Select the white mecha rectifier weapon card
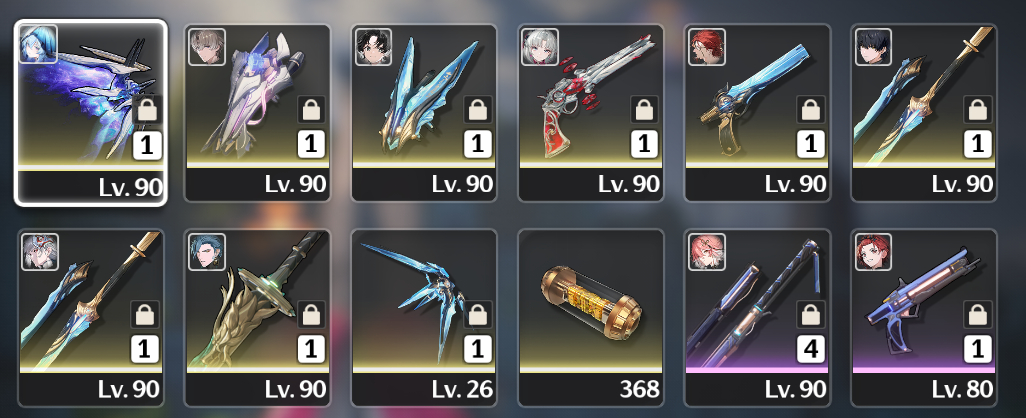Image resolution: width=1026 pixels, height=418 pixels. [257, 113]
